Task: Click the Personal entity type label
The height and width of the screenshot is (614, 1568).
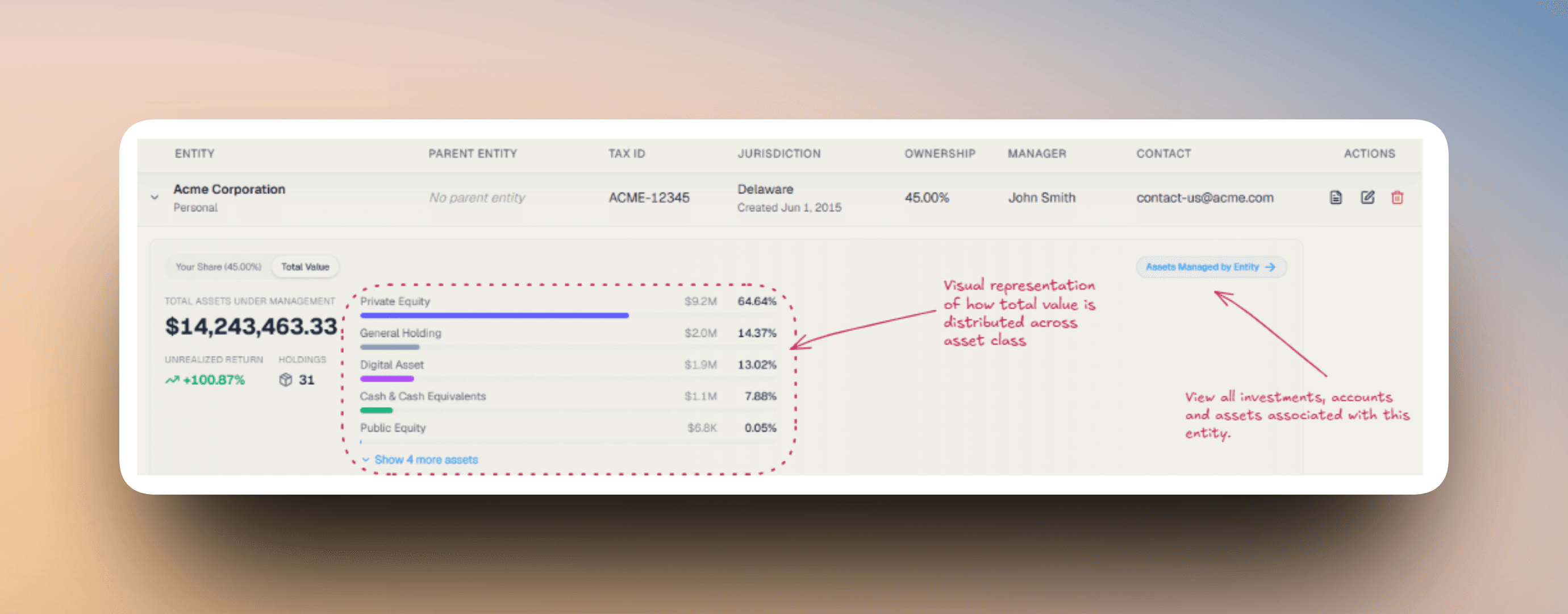Action: tap(195, 208)
